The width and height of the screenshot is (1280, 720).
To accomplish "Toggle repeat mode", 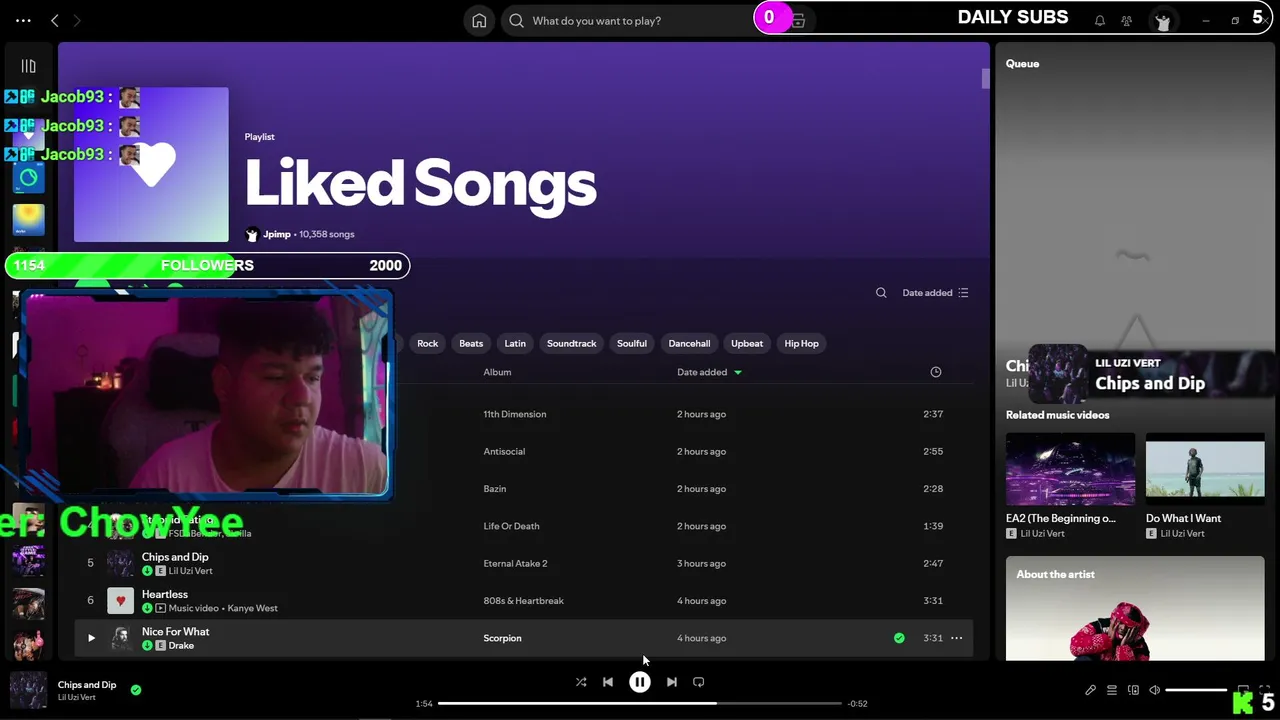I will pos(699,682).
